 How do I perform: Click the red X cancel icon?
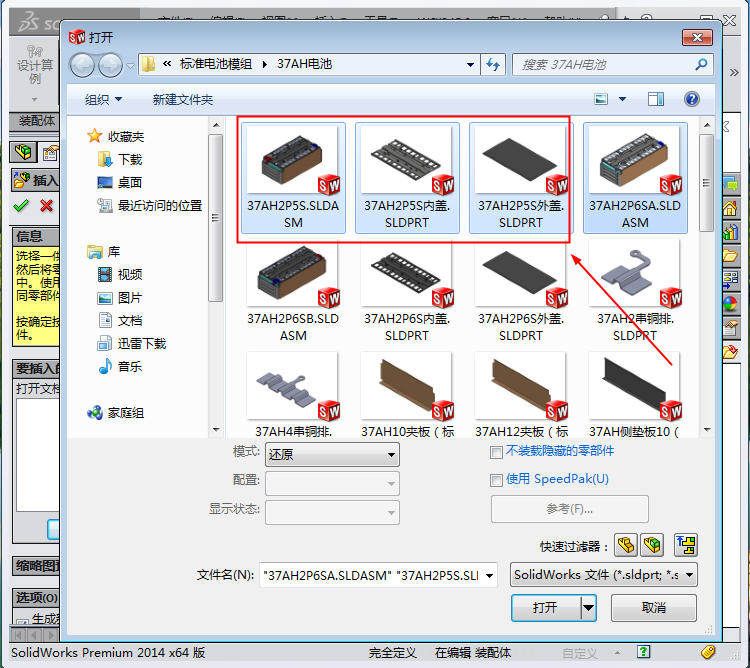point(46,205)
